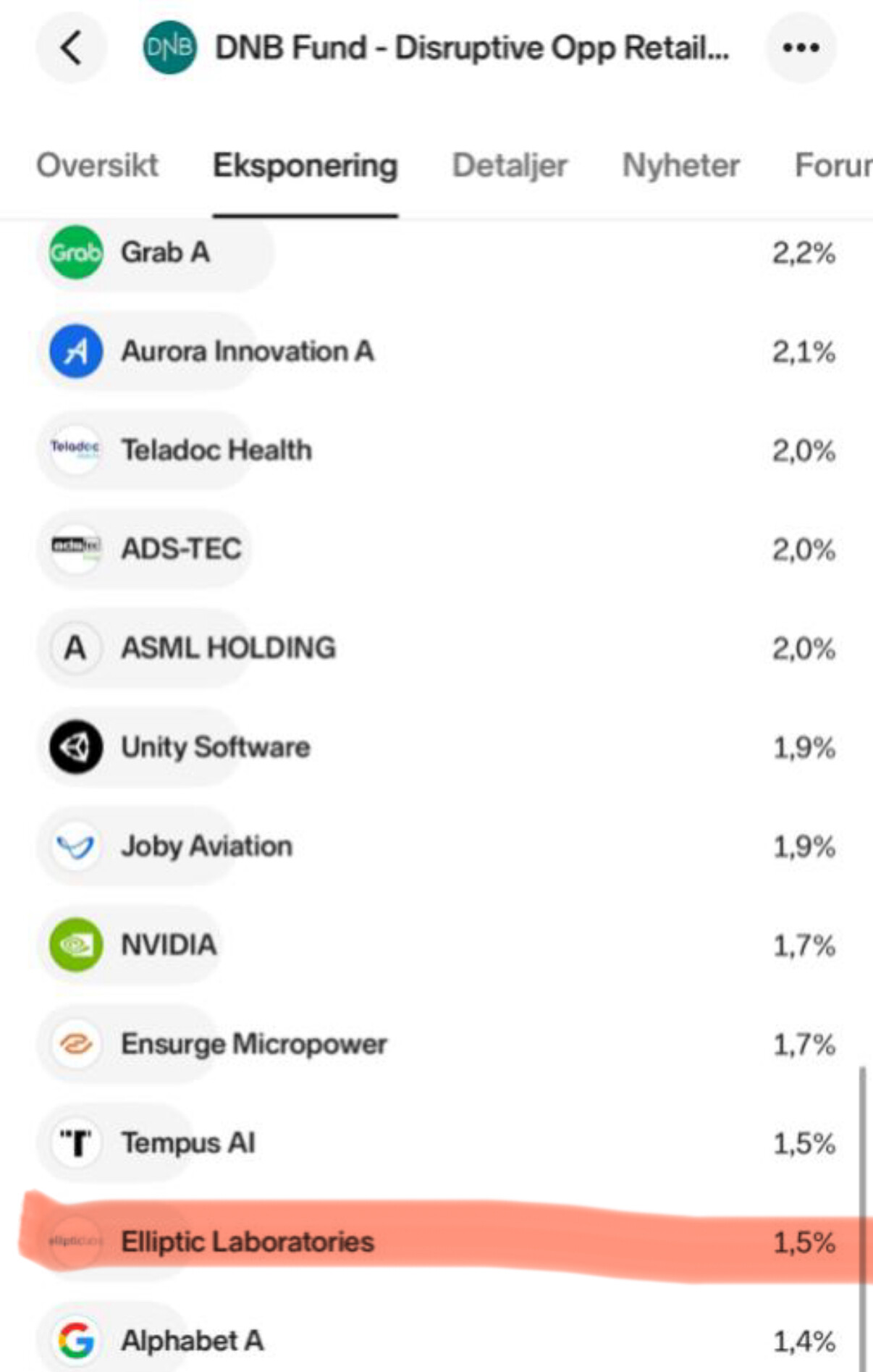Tap the Alphabet Google G icon
Screen dimensions: 873x1372
coord(75,1340)
